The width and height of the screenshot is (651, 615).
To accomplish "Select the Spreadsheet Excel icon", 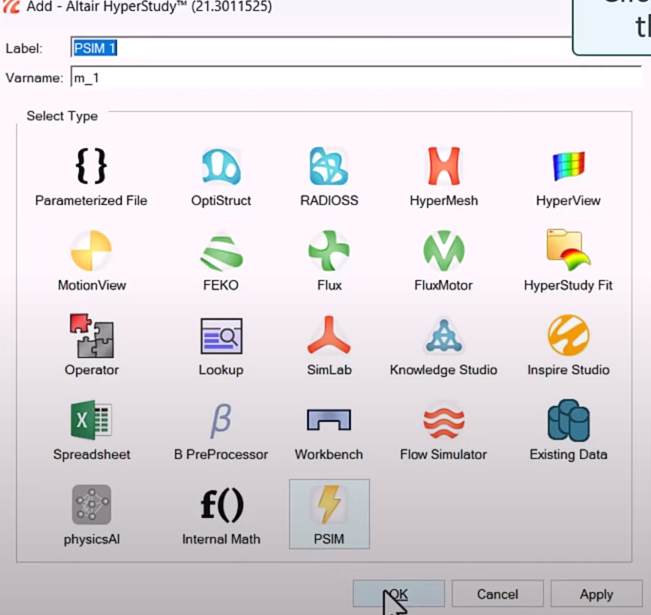I will (91, 420).
